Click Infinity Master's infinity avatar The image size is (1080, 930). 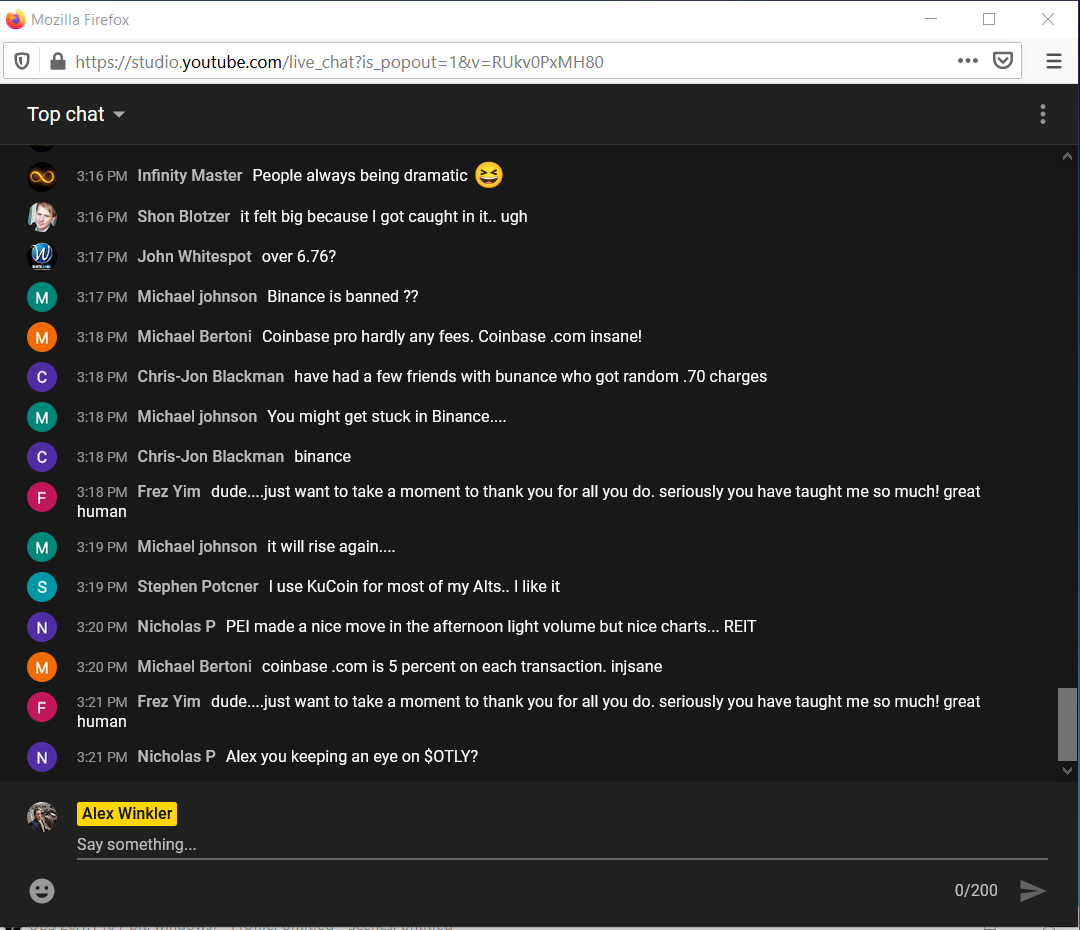[42, 176]
